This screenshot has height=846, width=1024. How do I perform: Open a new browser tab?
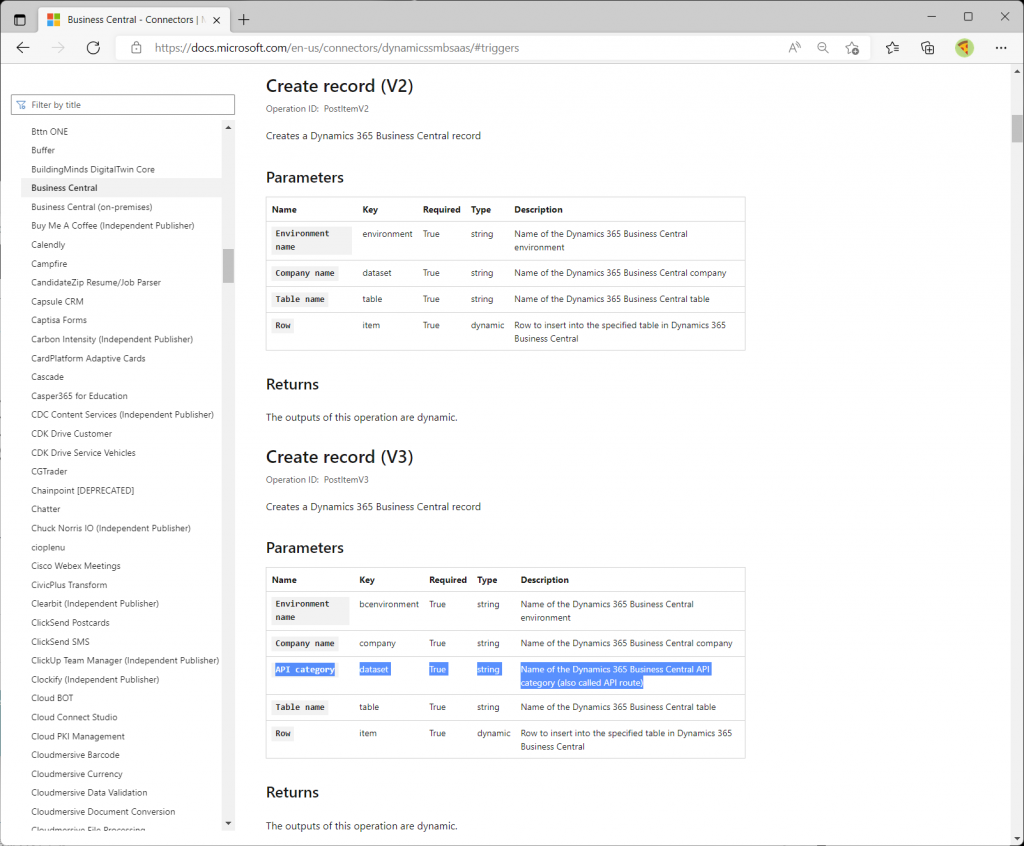(x=244, y=20)
